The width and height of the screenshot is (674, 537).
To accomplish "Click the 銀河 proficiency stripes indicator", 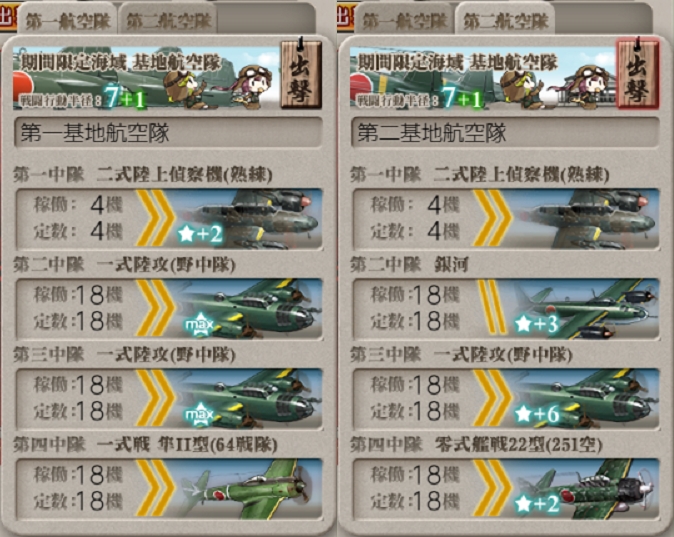I will [492, 307].
